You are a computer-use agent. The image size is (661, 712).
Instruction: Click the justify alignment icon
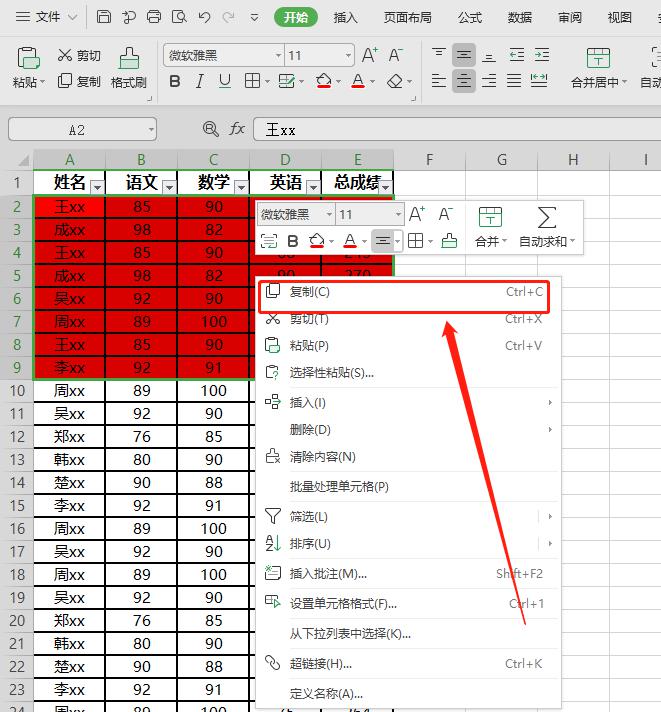click(514, 81)
